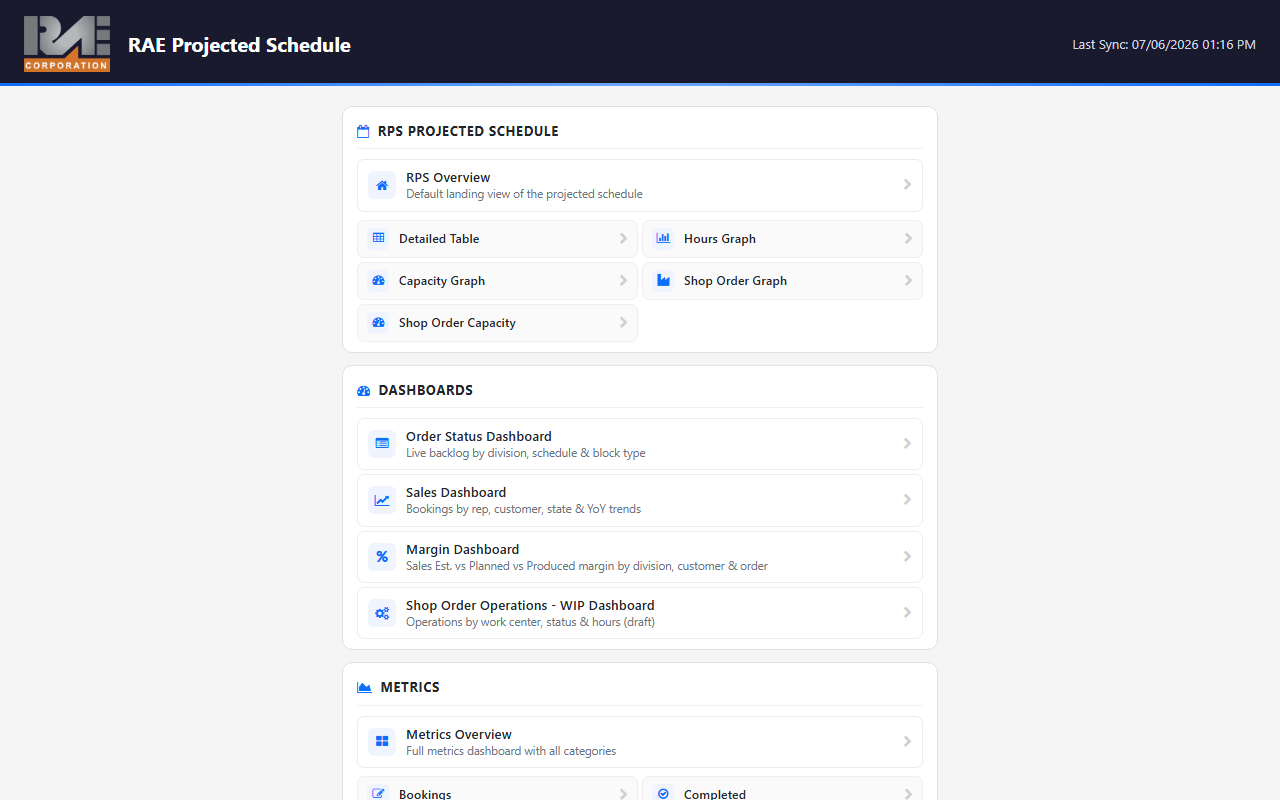This screenshot has height=800, width=1280.
Task: Click the bar chart icon for Hours Graph
Action: pyautogui.click(x=663, y=238)
